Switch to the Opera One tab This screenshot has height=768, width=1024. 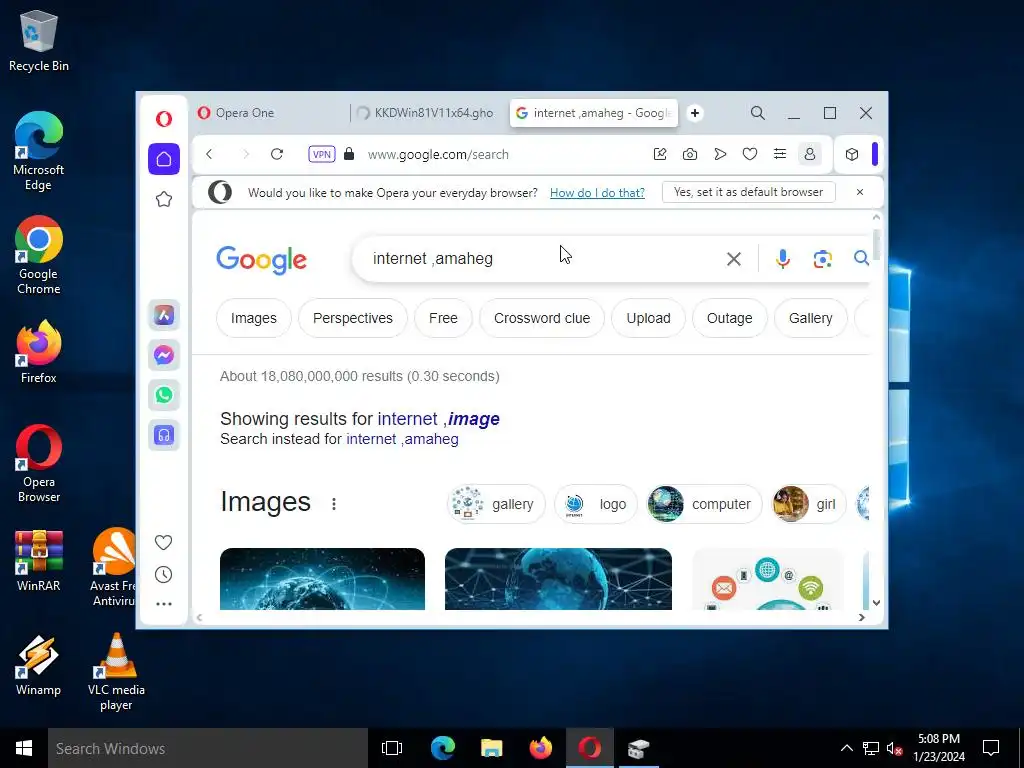(x=269, y=113)
